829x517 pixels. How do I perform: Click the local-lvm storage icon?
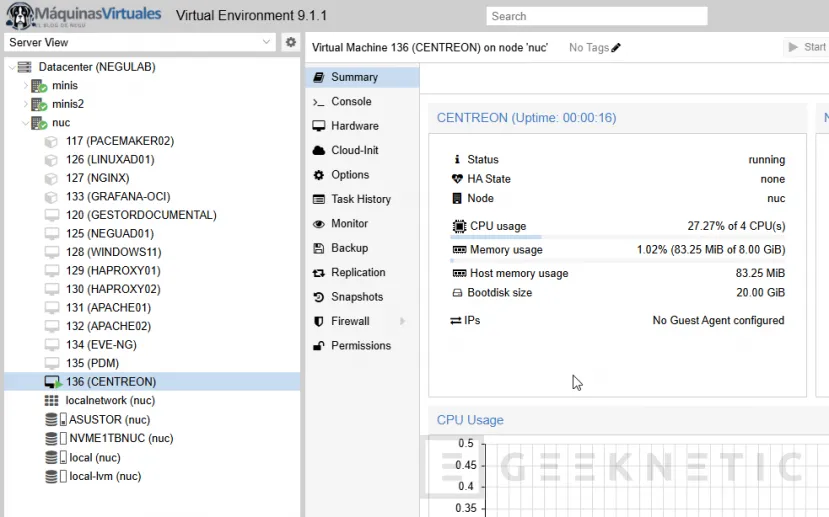56,476
